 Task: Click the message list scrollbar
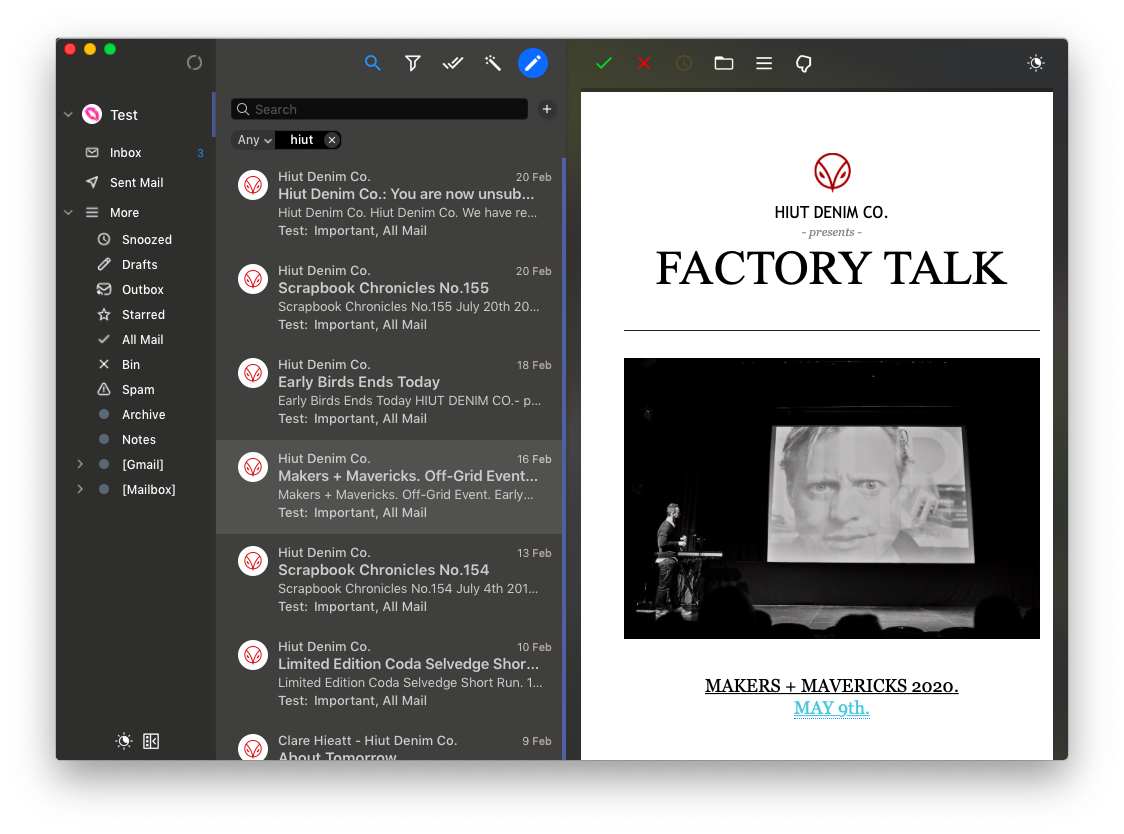(x=564, y=459)
